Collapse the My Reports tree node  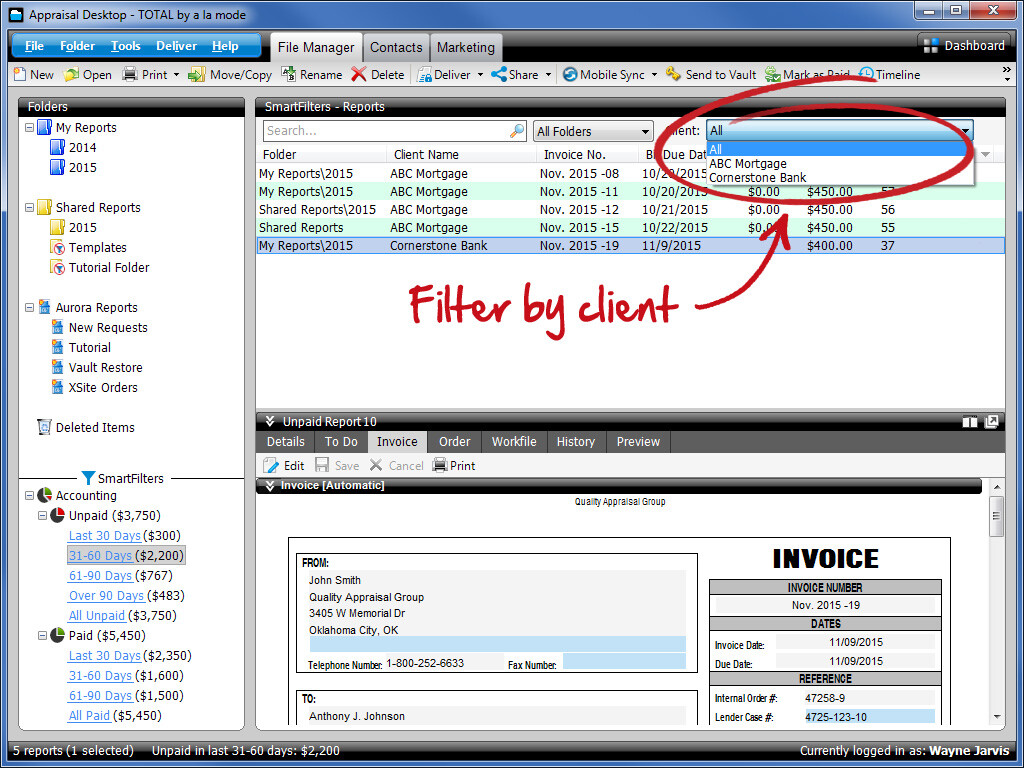pos(29,128)
